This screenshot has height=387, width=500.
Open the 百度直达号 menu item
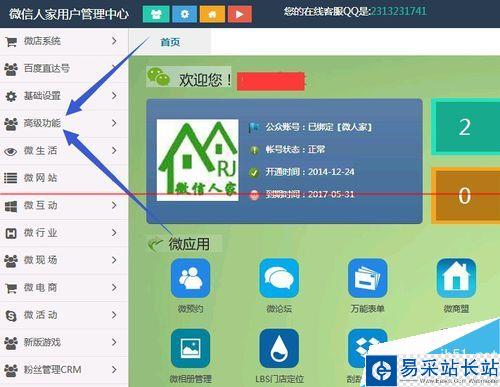(64, 69)
